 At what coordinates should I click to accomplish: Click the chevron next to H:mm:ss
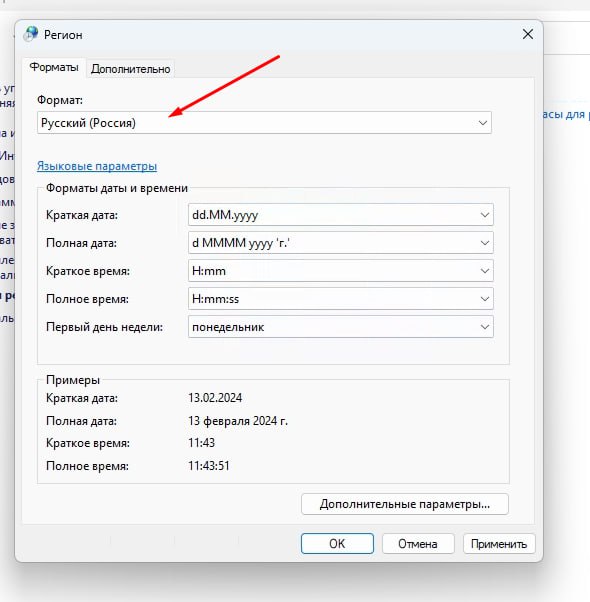coord(484,299)
